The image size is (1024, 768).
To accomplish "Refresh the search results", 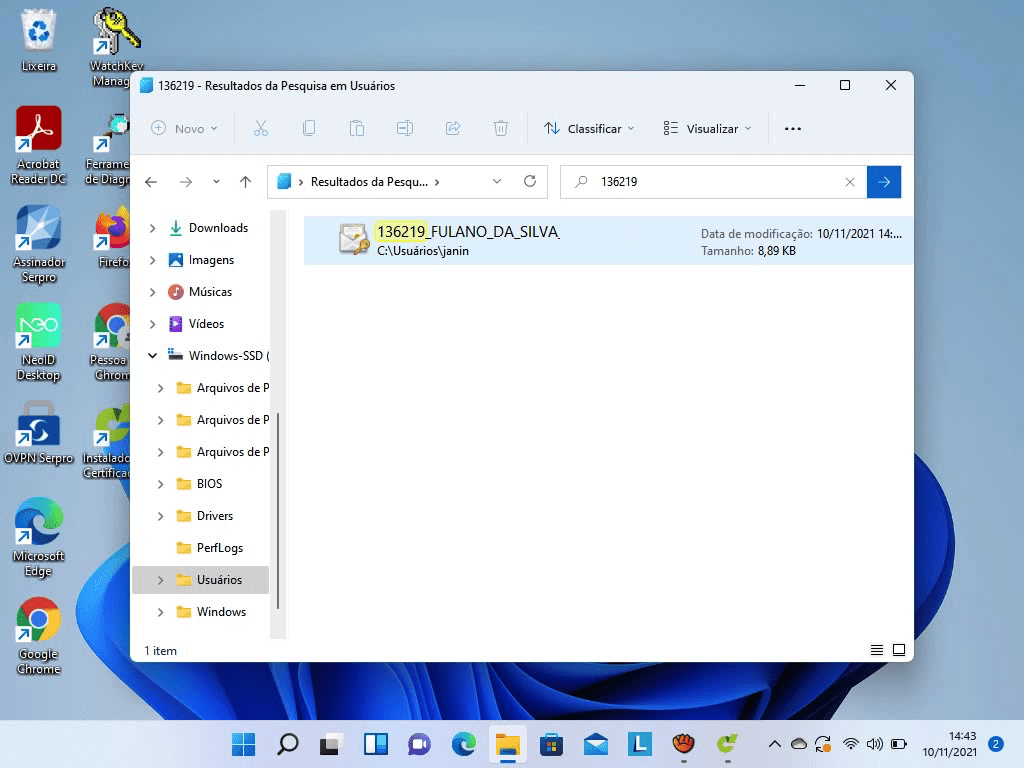I will click(x=530, y=182).
